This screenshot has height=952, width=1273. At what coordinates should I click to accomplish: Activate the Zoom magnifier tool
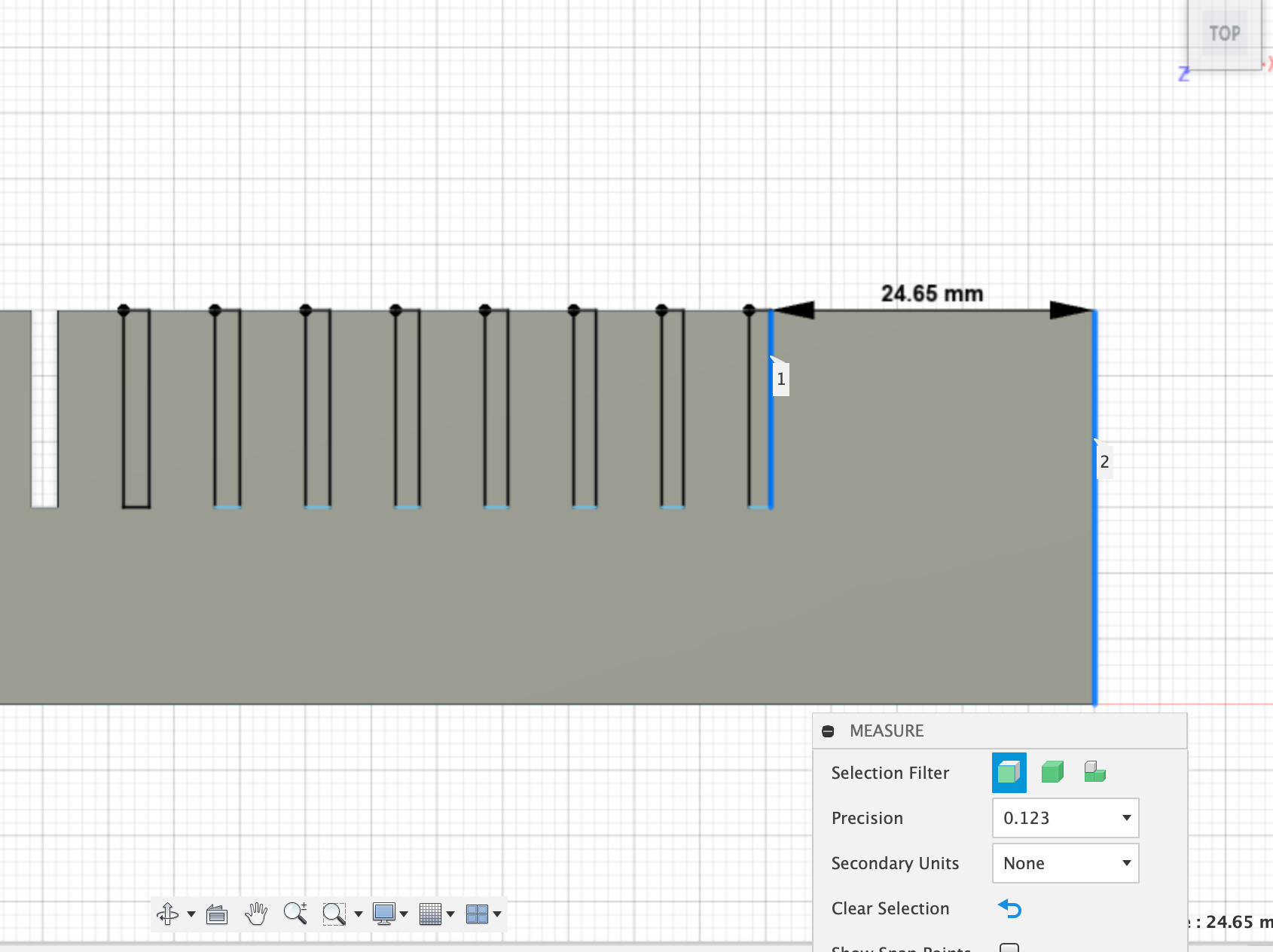295,914
